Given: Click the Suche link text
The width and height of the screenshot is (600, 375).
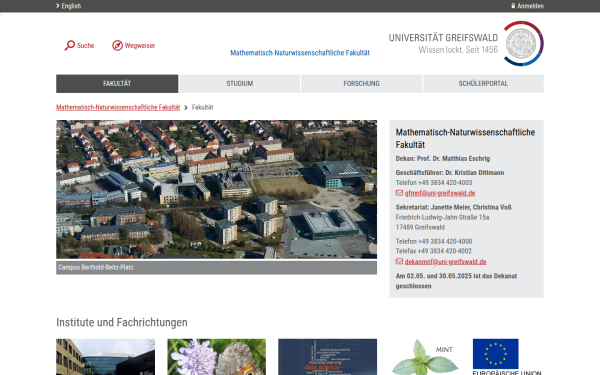Looking at the screenshot, I should (x=85, y=46).
